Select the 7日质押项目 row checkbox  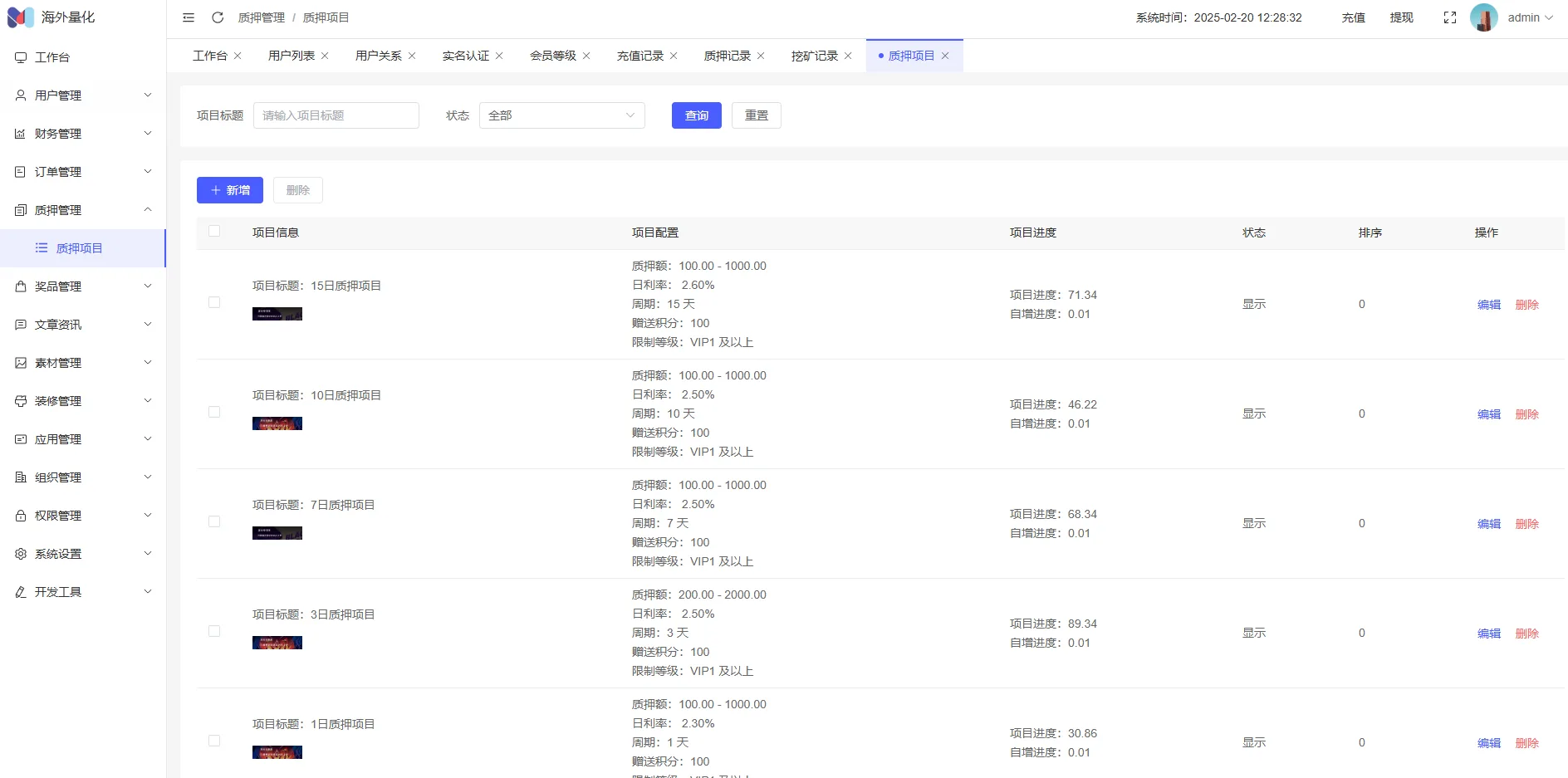pos(214,521)
